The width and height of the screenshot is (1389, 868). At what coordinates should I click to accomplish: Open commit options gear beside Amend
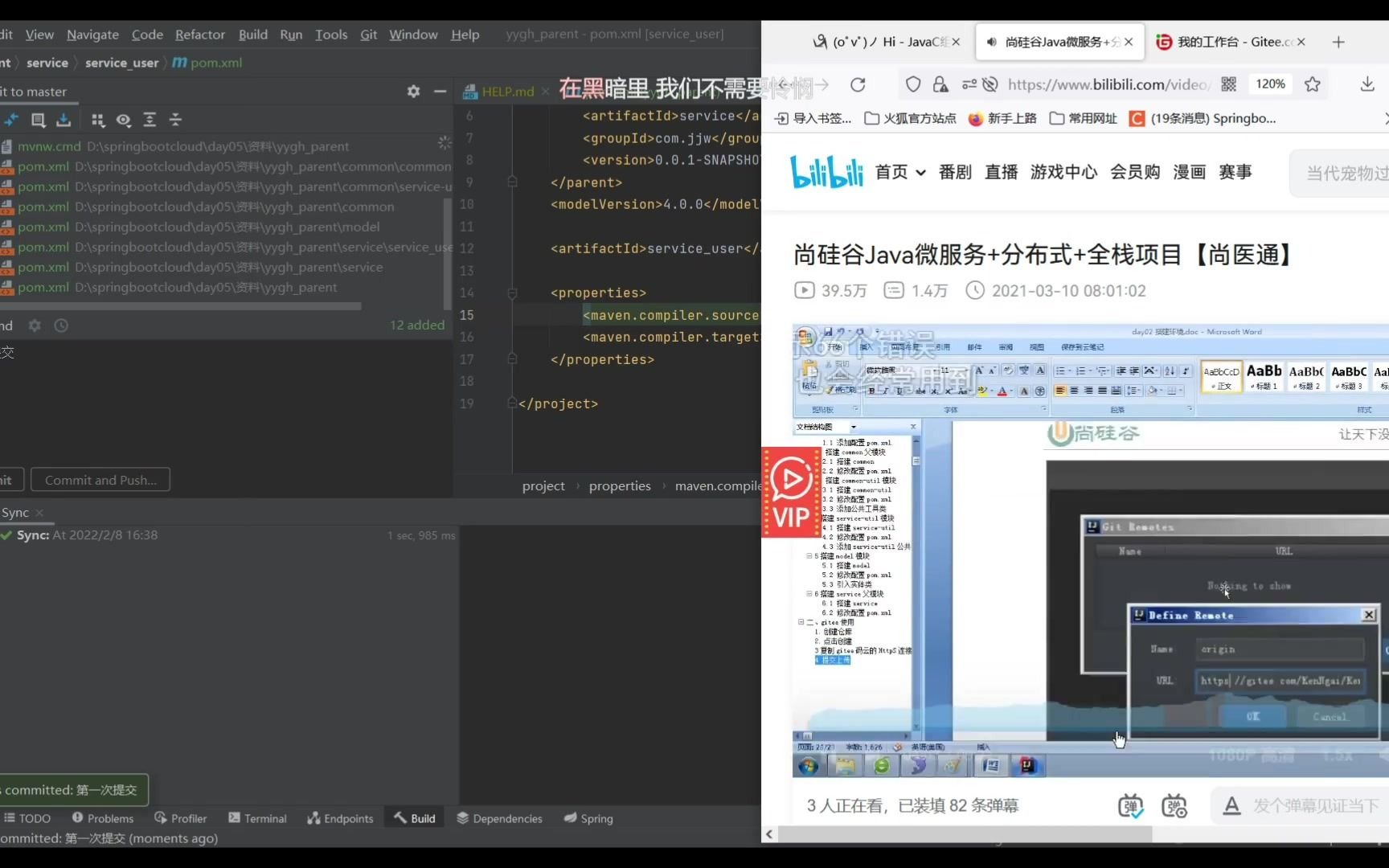pyautogui.click(x=35, y=325)
